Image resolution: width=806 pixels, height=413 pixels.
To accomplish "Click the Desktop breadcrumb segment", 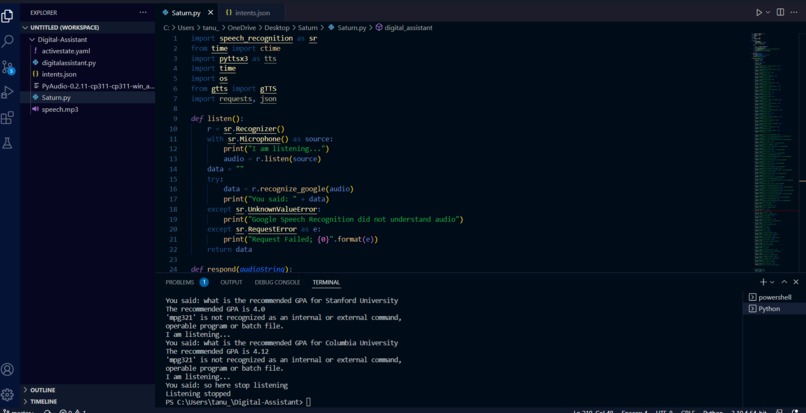I will [277, 28].
